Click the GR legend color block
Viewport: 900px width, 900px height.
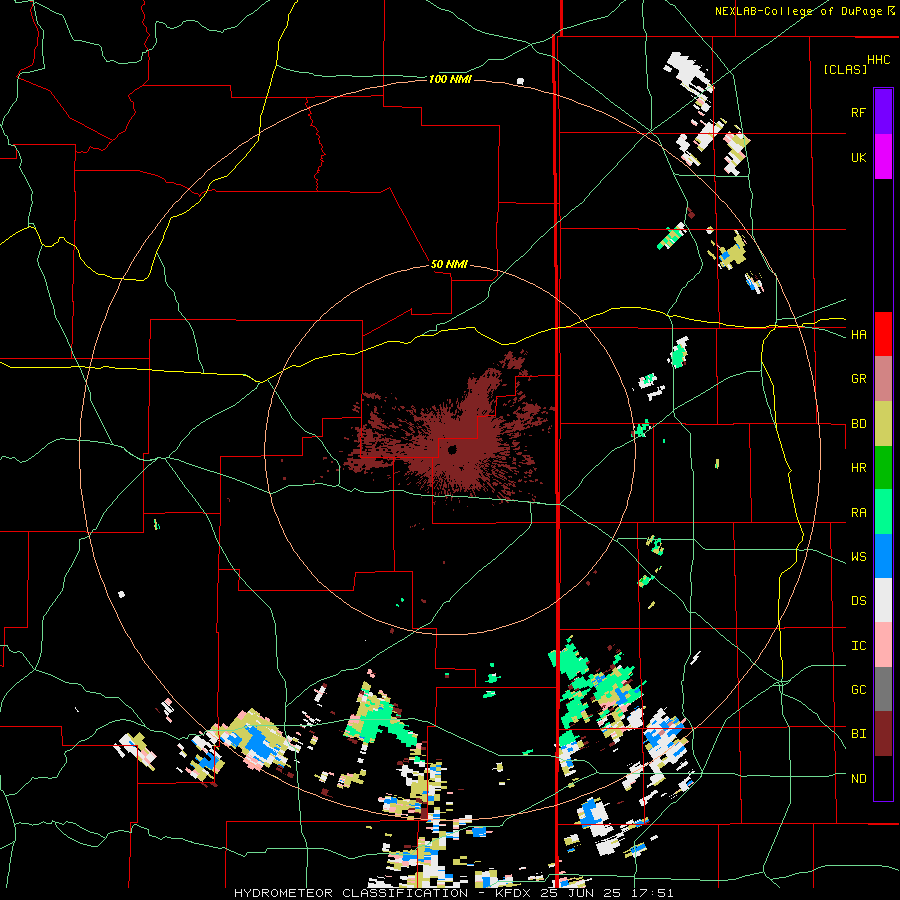pos(883,378)
